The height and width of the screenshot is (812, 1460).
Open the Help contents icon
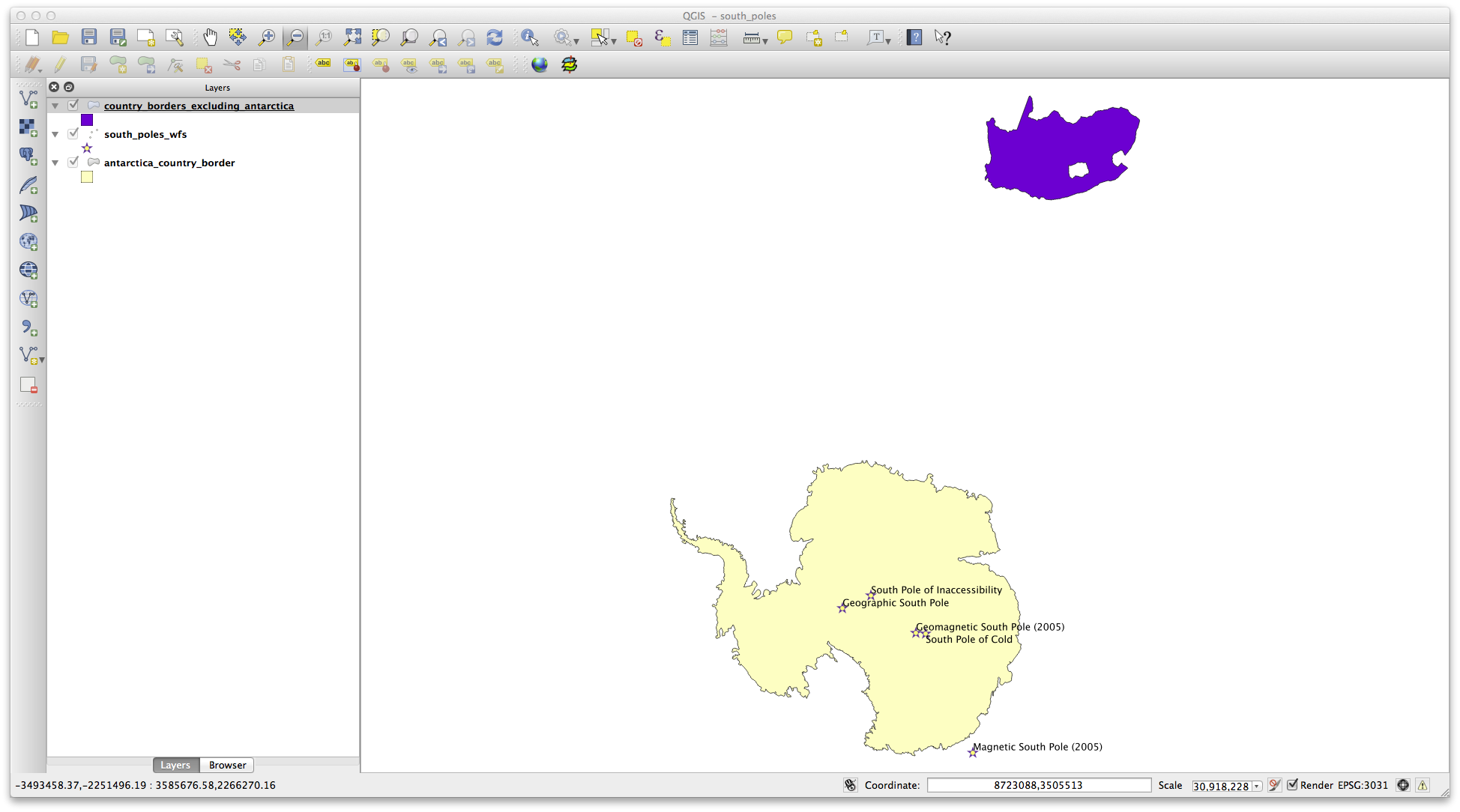tap(914, 37)
